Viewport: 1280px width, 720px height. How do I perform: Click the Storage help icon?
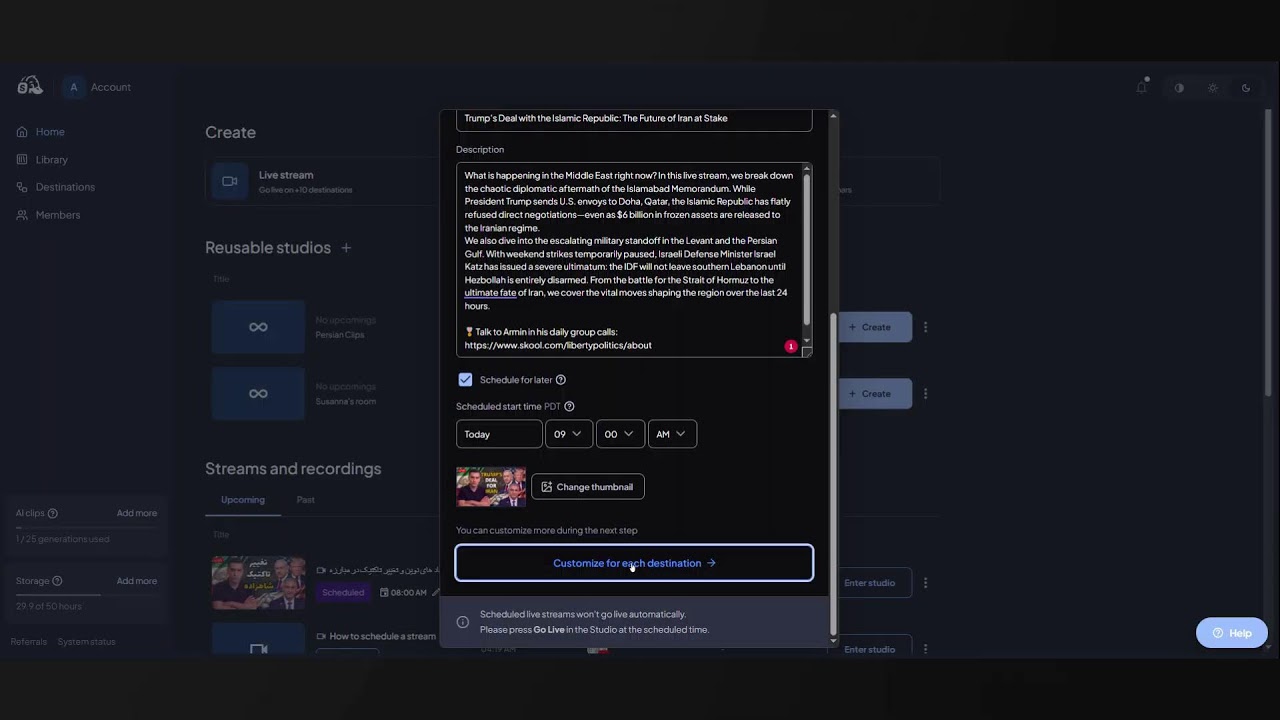(x=57, y=581)
